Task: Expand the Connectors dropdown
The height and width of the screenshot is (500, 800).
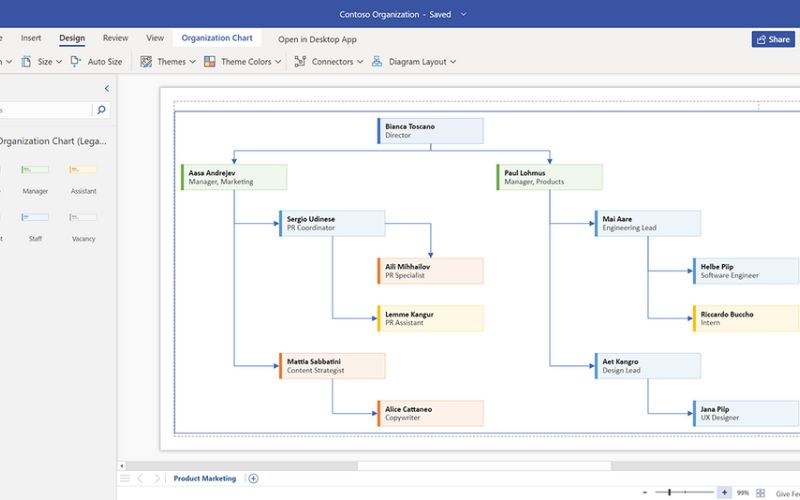Action: (x=360, y=62)
